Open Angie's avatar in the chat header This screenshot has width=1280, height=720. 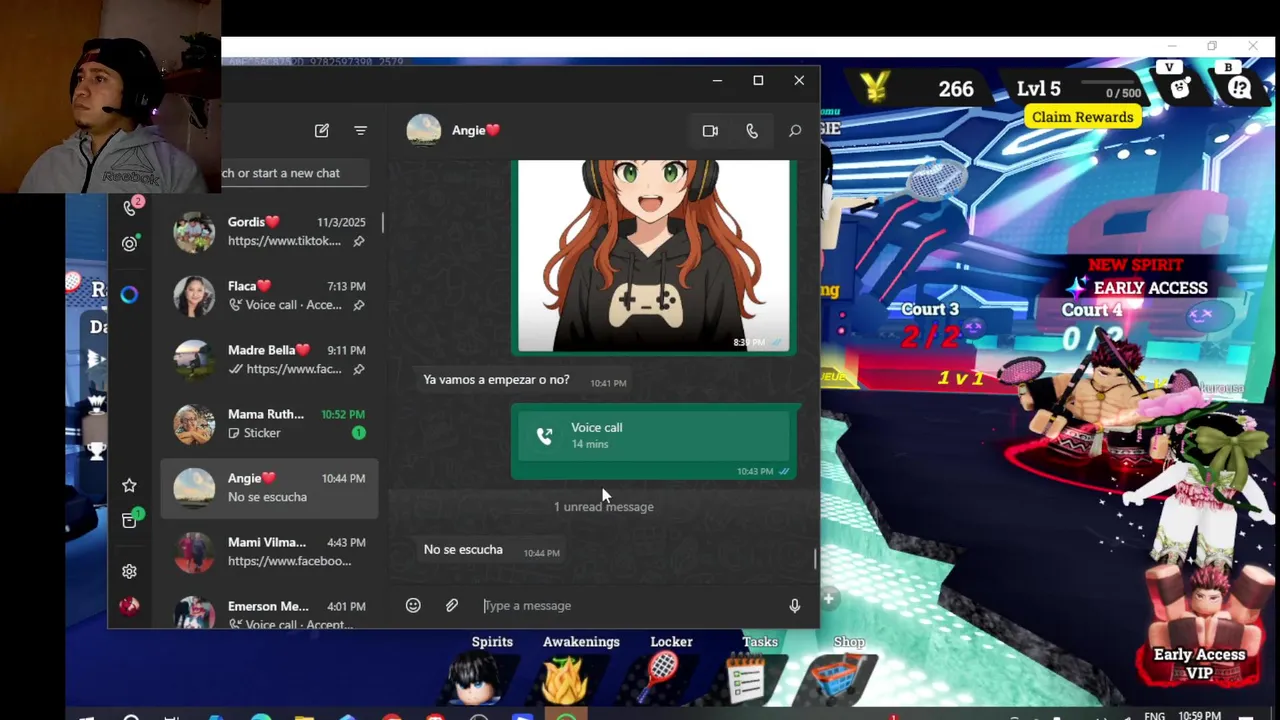click(x=424, y=130)
